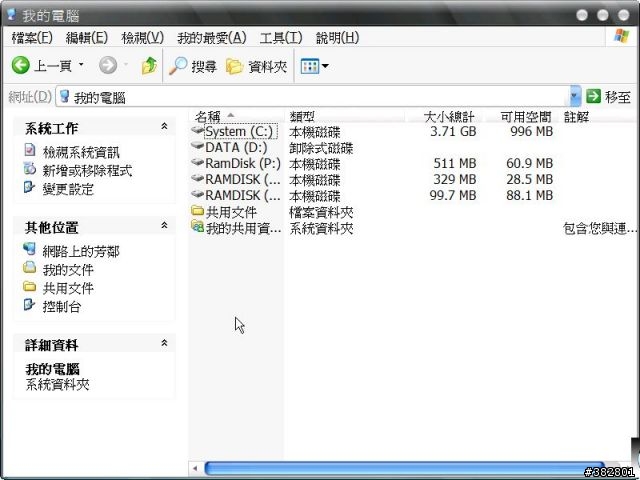Sort by the 可用空間 column header
The height and width of the screenshot is (480, 640).
[x=523, y=117]
